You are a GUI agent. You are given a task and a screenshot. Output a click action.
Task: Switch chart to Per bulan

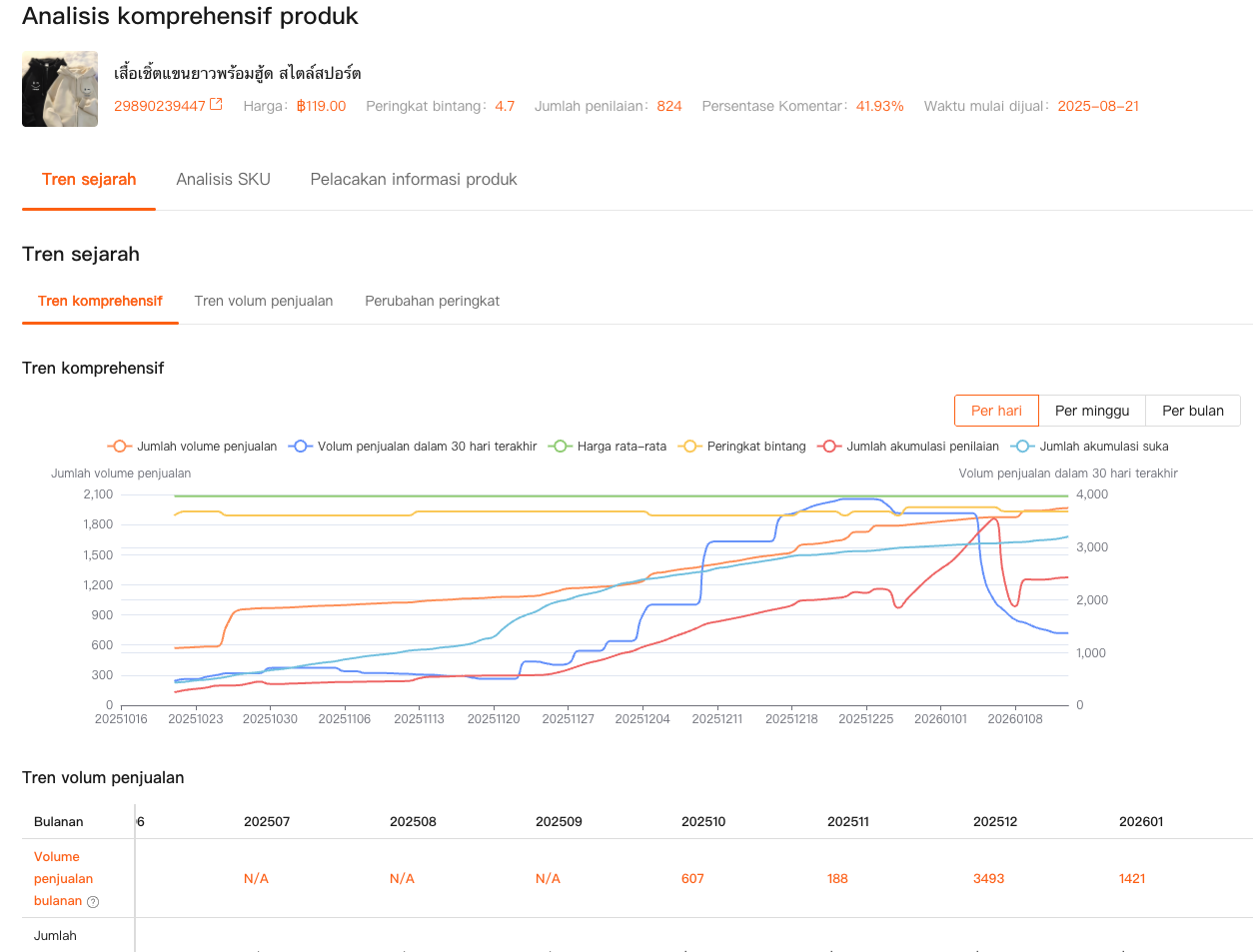(x=1192, y=411)
